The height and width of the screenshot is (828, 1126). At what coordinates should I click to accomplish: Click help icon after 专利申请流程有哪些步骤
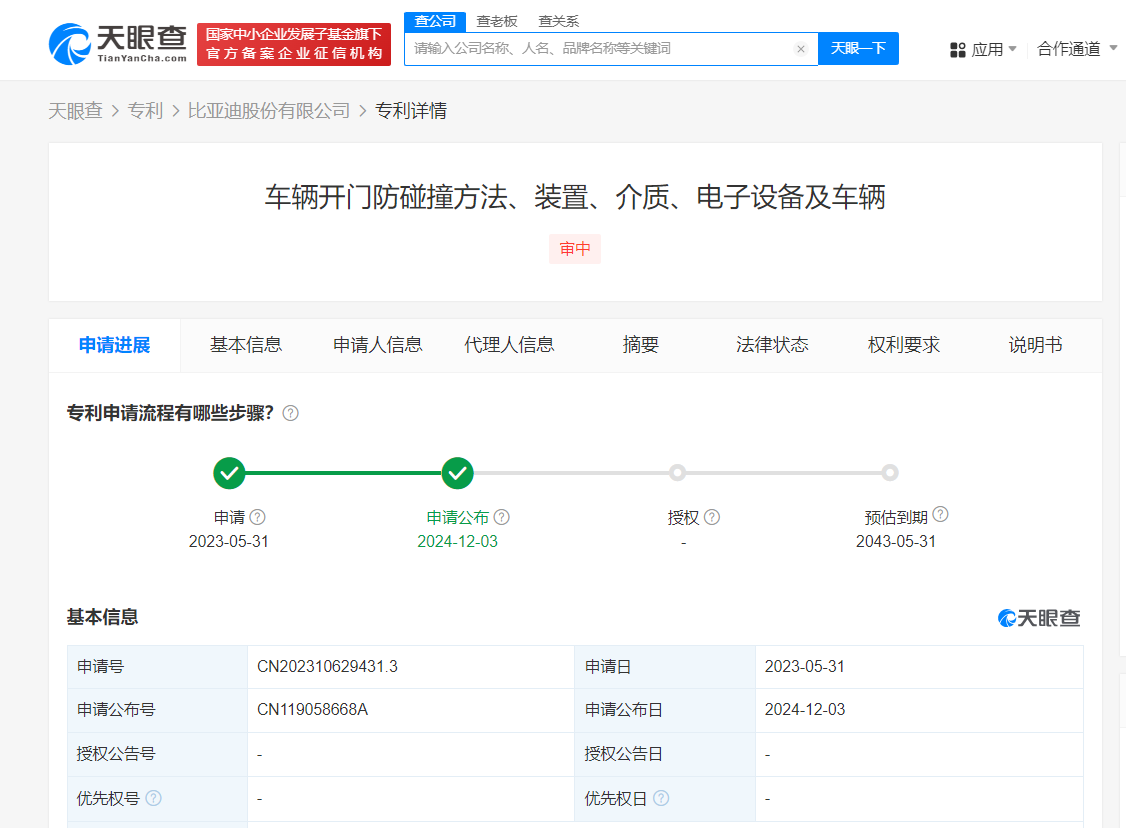point(291,413)
